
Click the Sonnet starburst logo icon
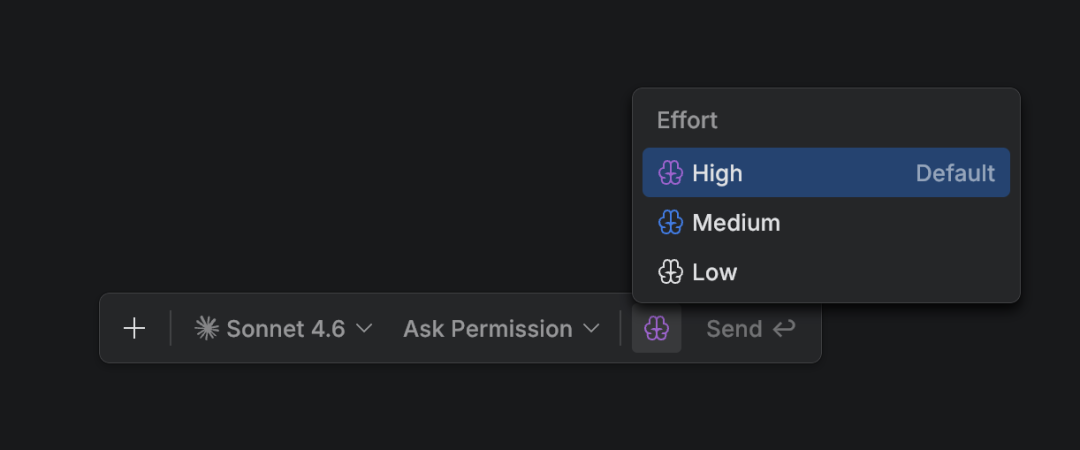tap(206, 328)
